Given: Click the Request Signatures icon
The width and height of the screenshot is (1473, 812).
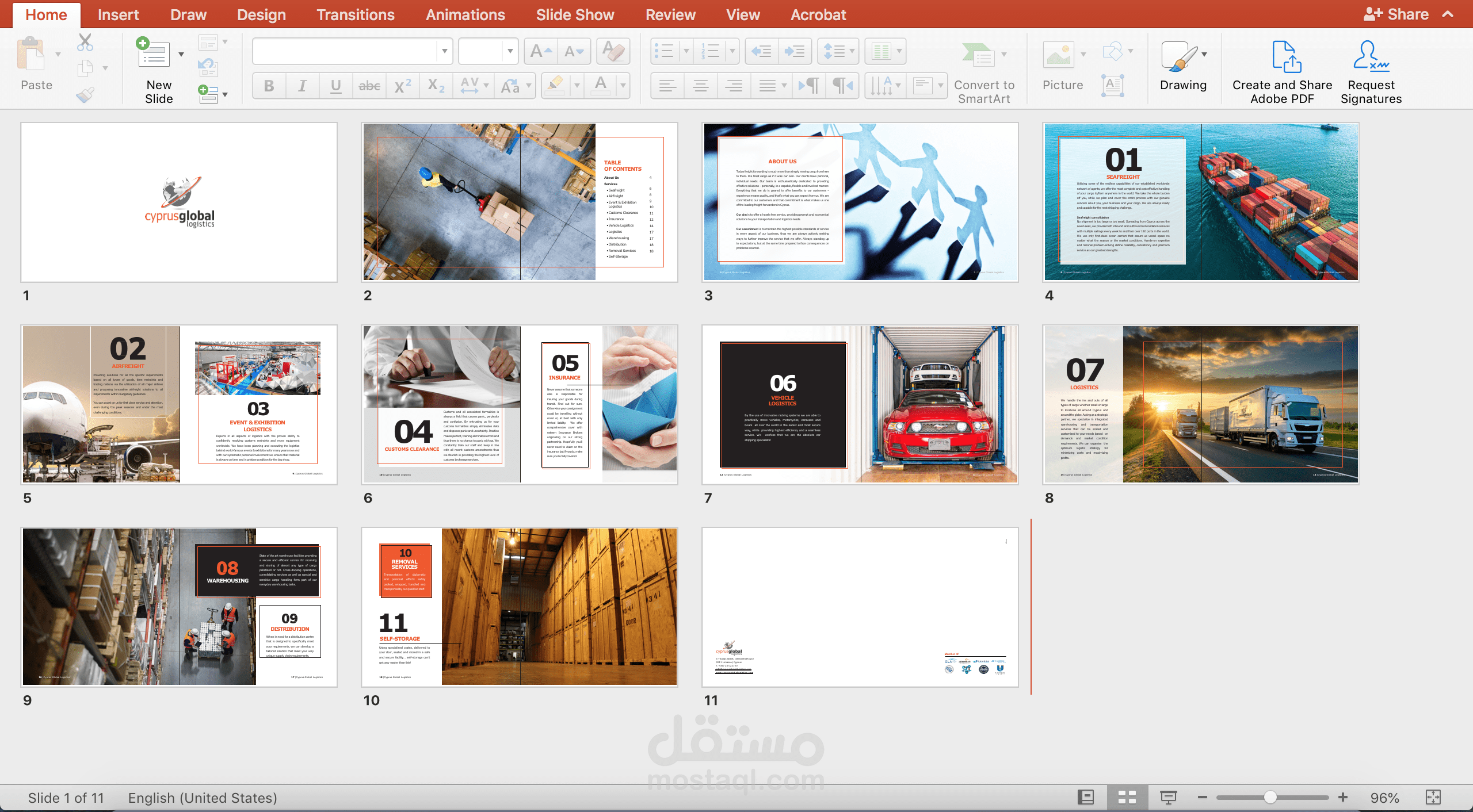Looking at the screenshot, I should click(1371, 58).
